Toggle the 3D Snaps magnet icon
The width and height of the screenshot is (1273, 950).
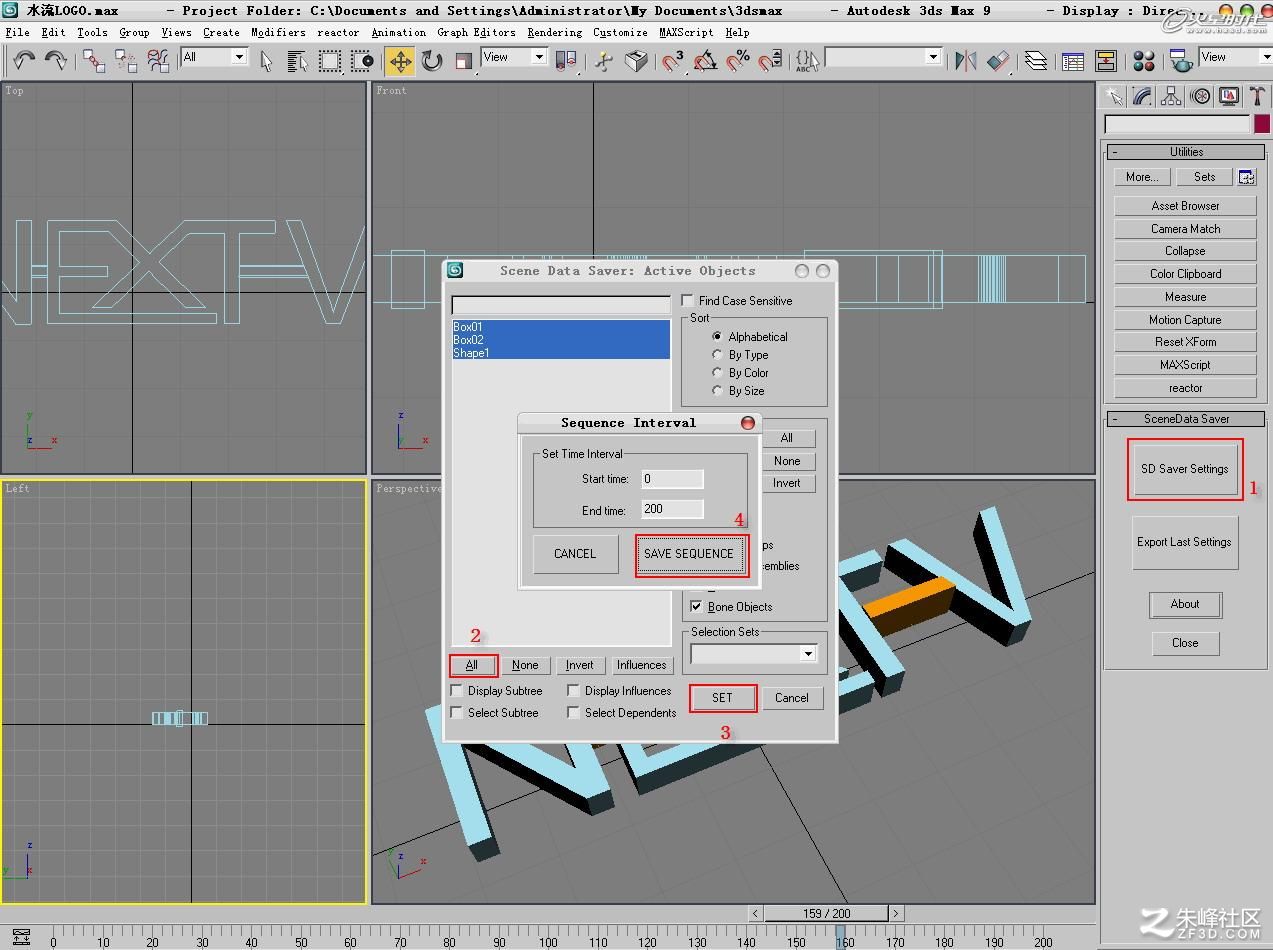point(673,61)
